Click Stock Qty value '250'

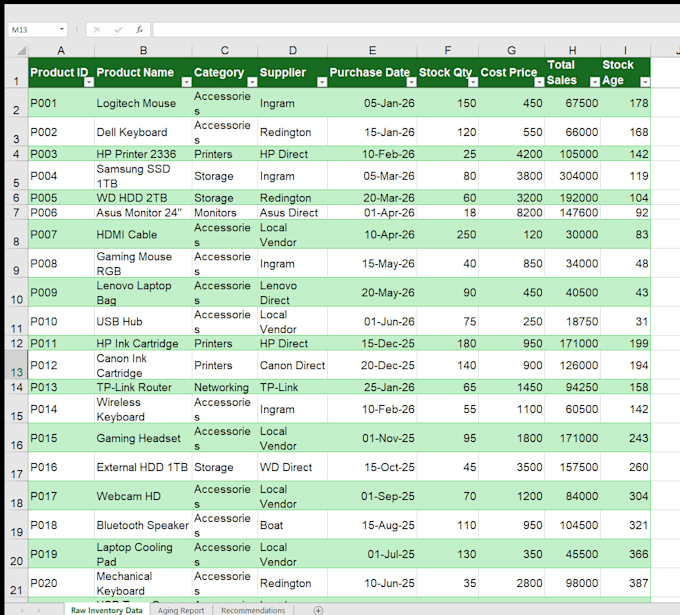[448, 235]
